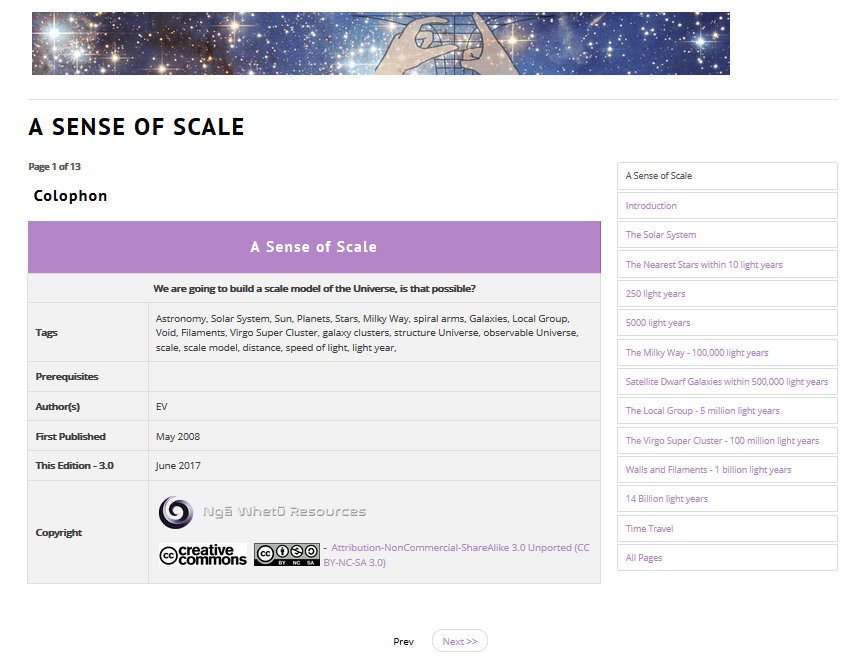Select the 5000 light years page

tap(658, 323)
